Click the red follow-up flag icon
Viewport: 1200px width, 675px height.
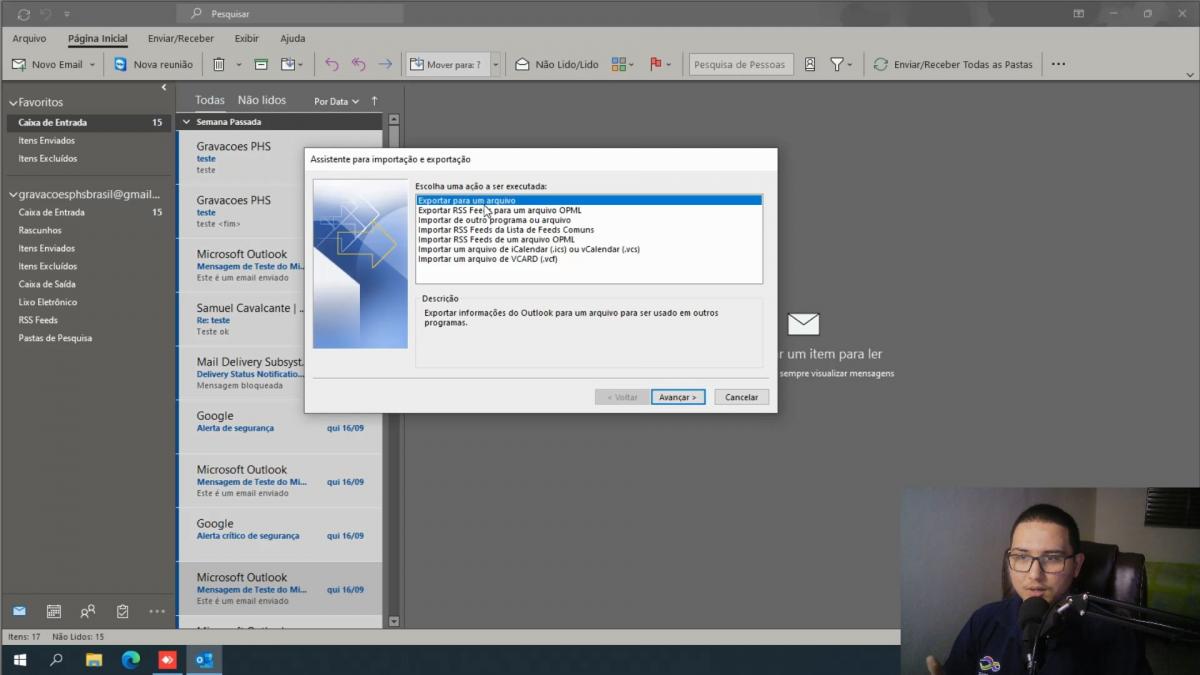[656, 64]
